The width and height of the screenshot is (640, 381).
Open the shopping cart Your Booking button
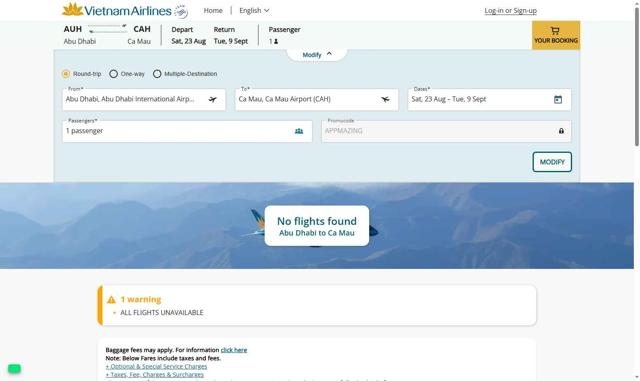point(556,35)
